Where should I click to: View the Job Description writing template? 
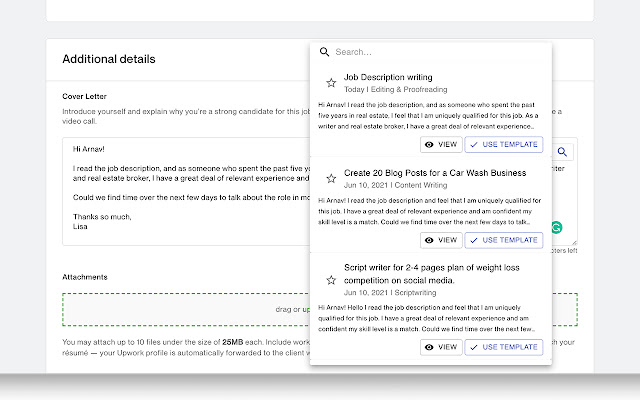(441, 145)
